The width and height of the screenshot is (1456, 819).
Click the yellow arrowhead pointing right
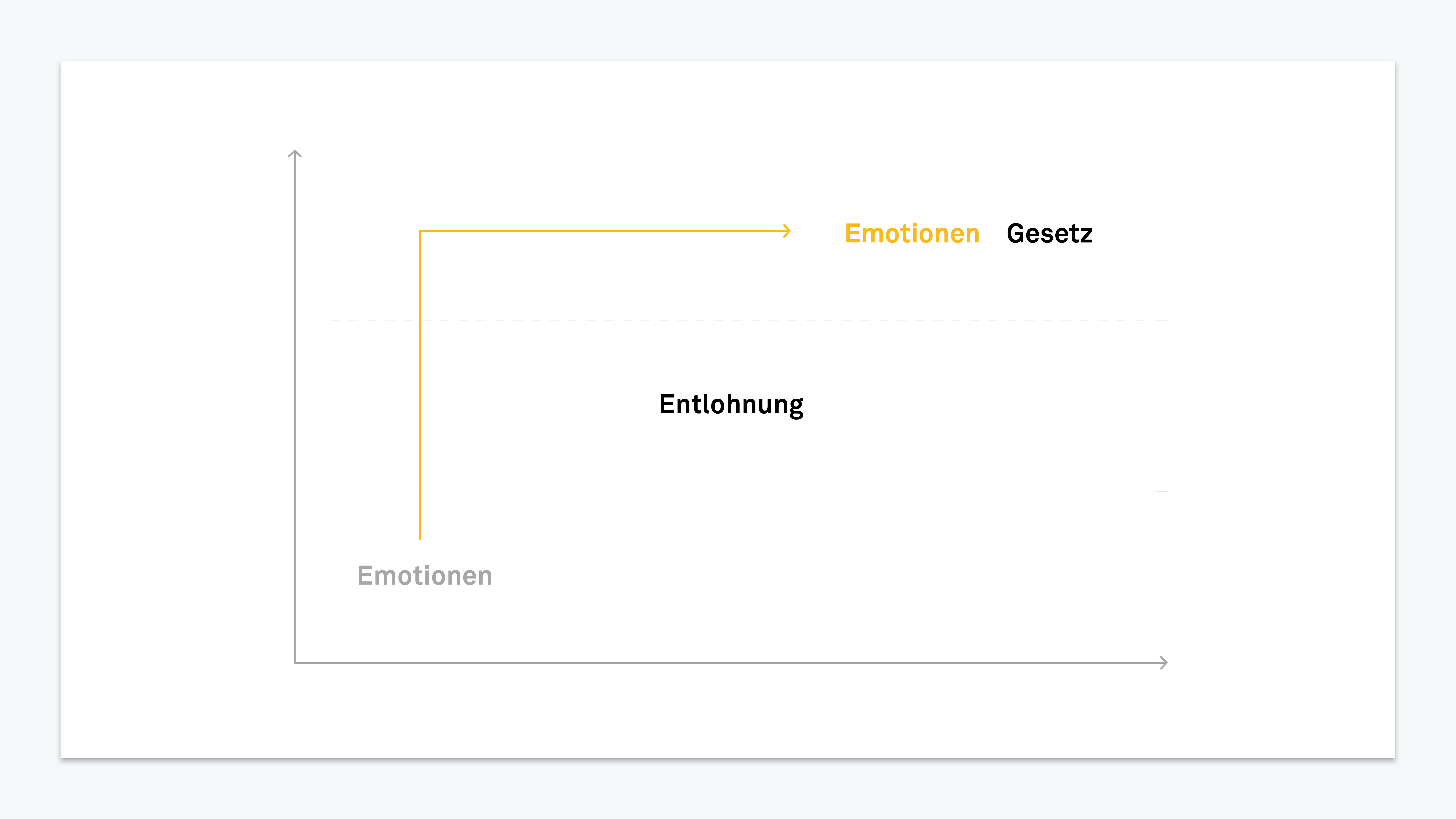pyautogui.click(x=787, y=231)
